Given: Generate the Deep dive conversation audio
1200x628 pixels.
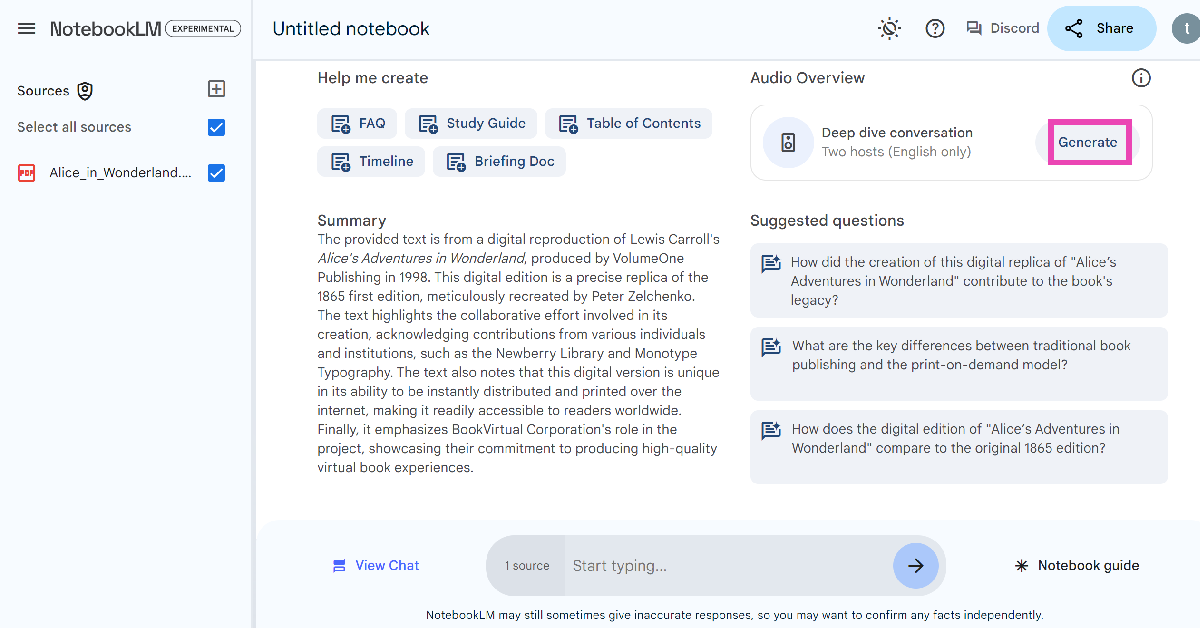Looking at the screenshot, I should point(1087,143).
